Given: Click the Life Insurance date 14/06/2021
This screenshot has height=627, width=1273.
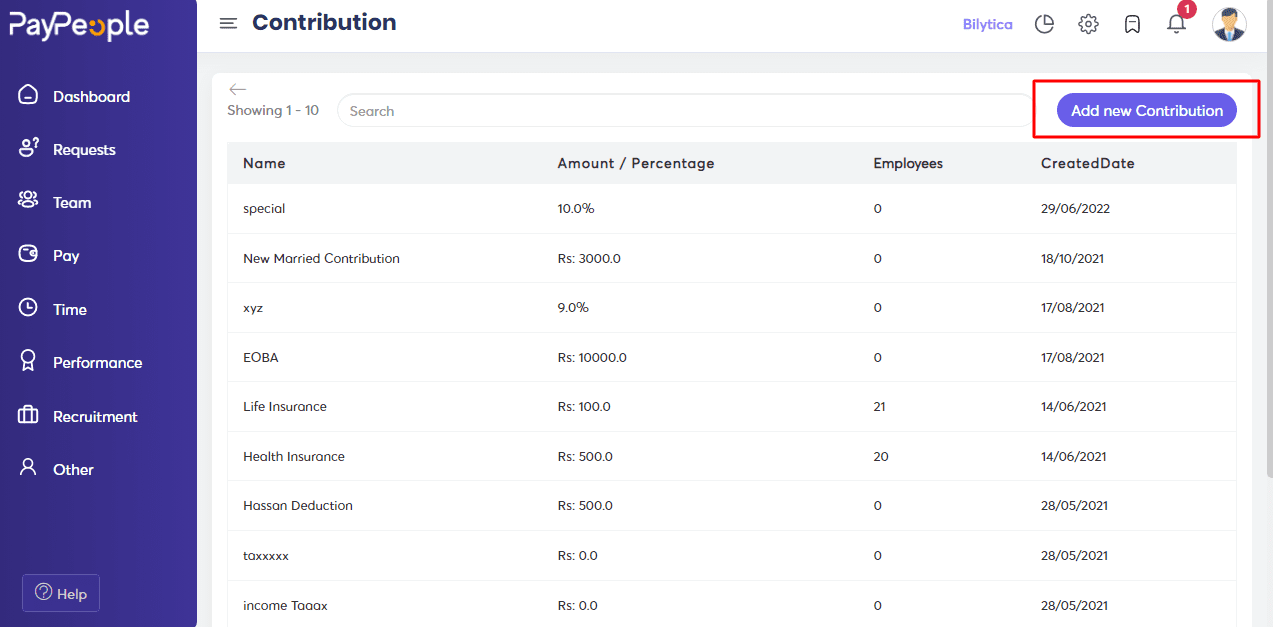Looking at the screenshot, I should tap(1074, 406).
